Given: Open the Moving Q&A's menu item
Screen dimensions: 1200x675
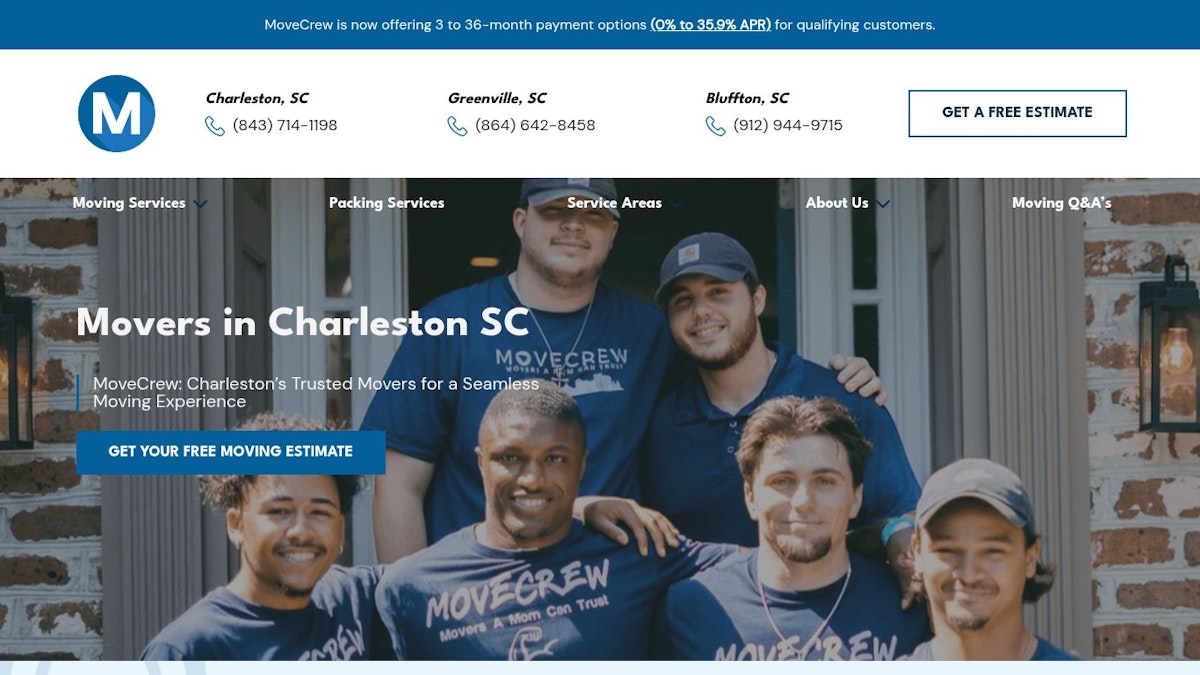Looking at the screenshot, I should [1061, 203].
